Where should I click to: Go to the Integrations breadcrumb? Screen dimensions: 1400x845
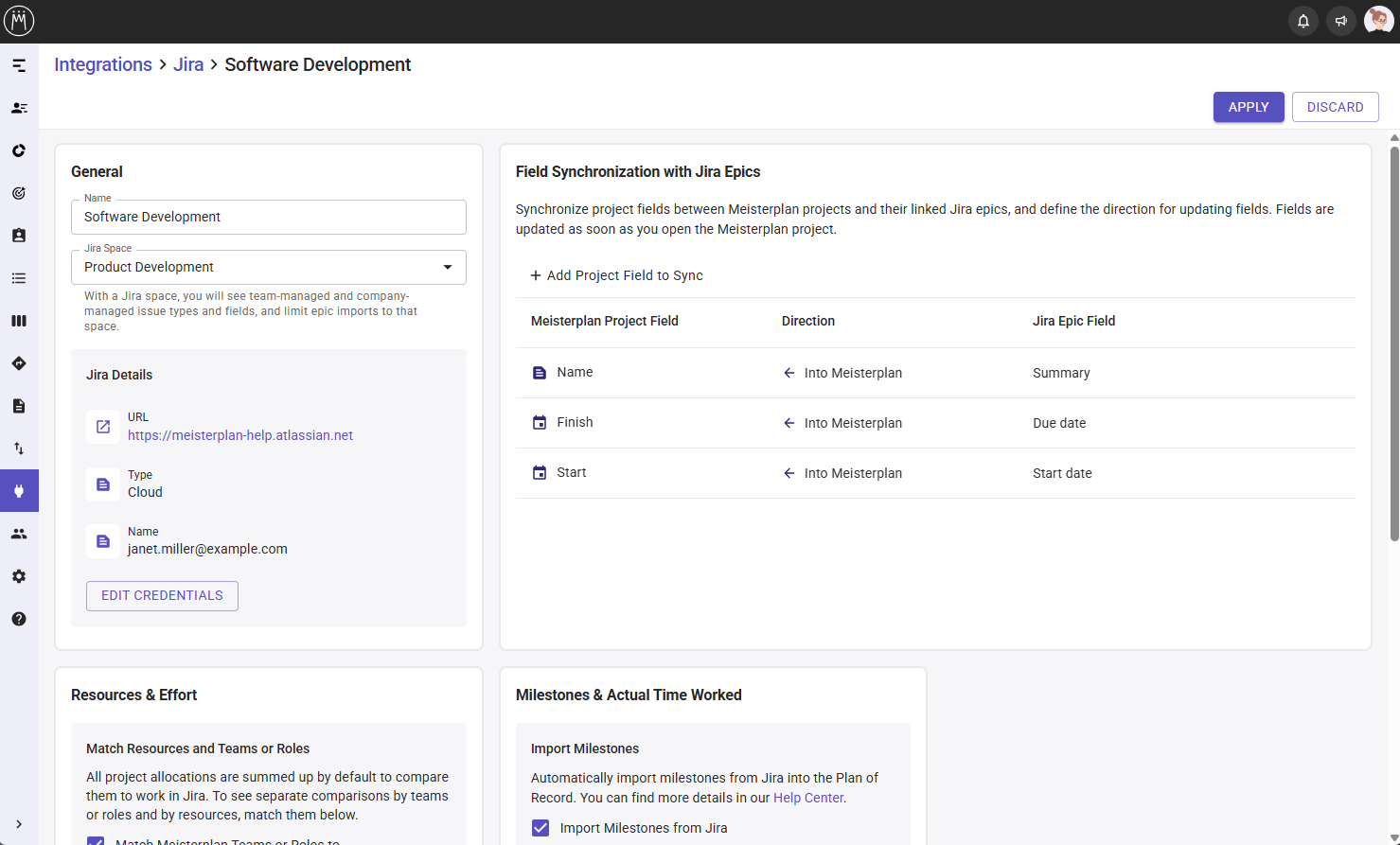(x=103, y=64)
